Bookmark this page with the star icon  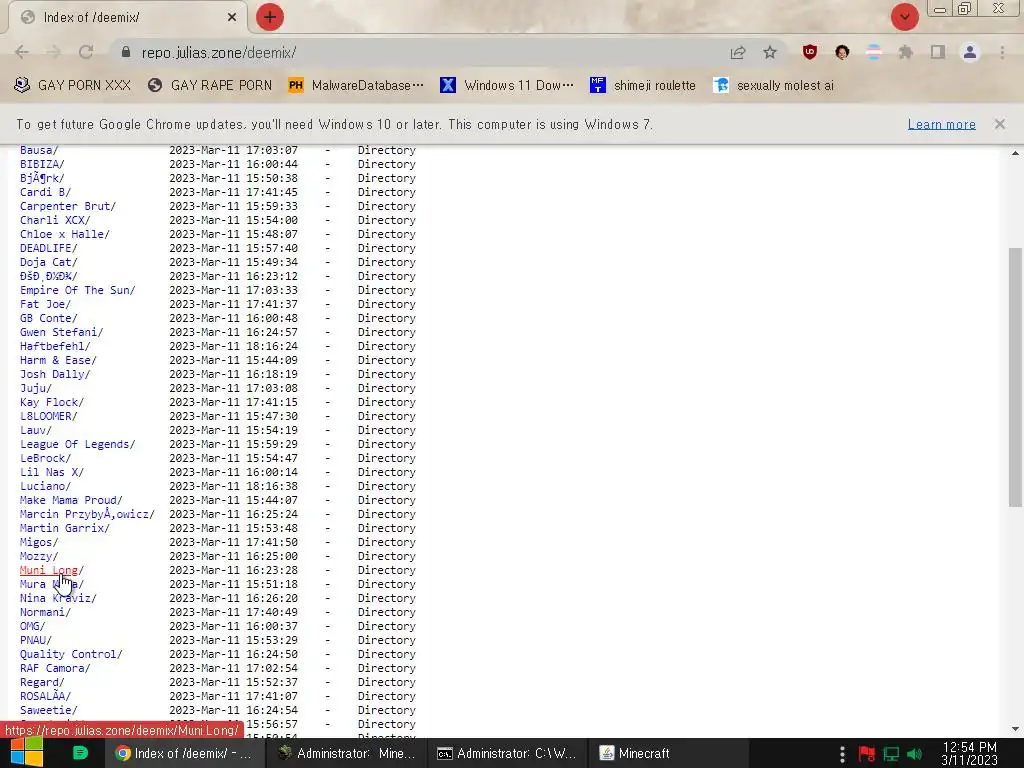click(x=770, y=52)
